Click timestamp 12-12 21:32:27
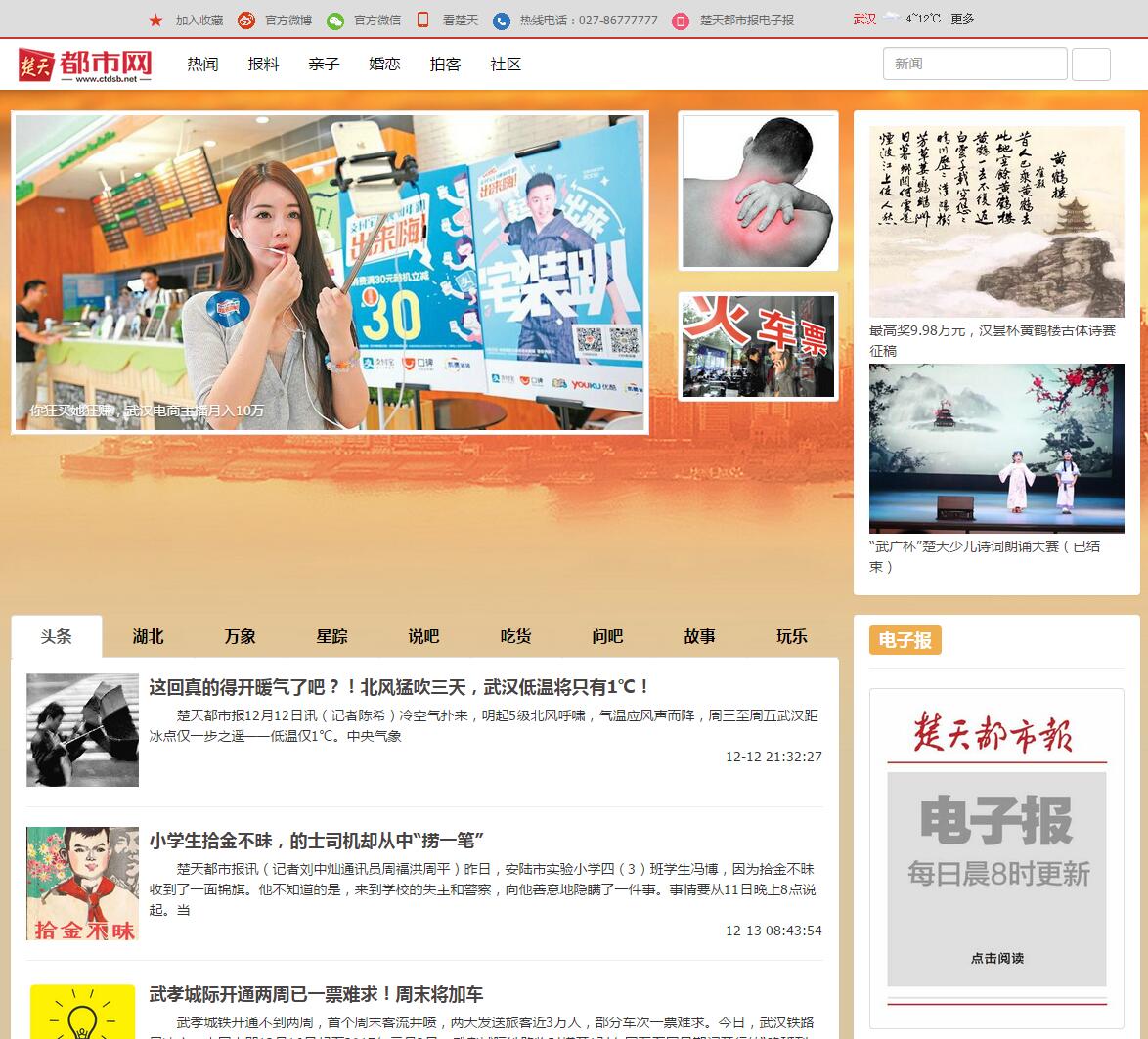1148x1039 pixels. click(x=773, y=757)
